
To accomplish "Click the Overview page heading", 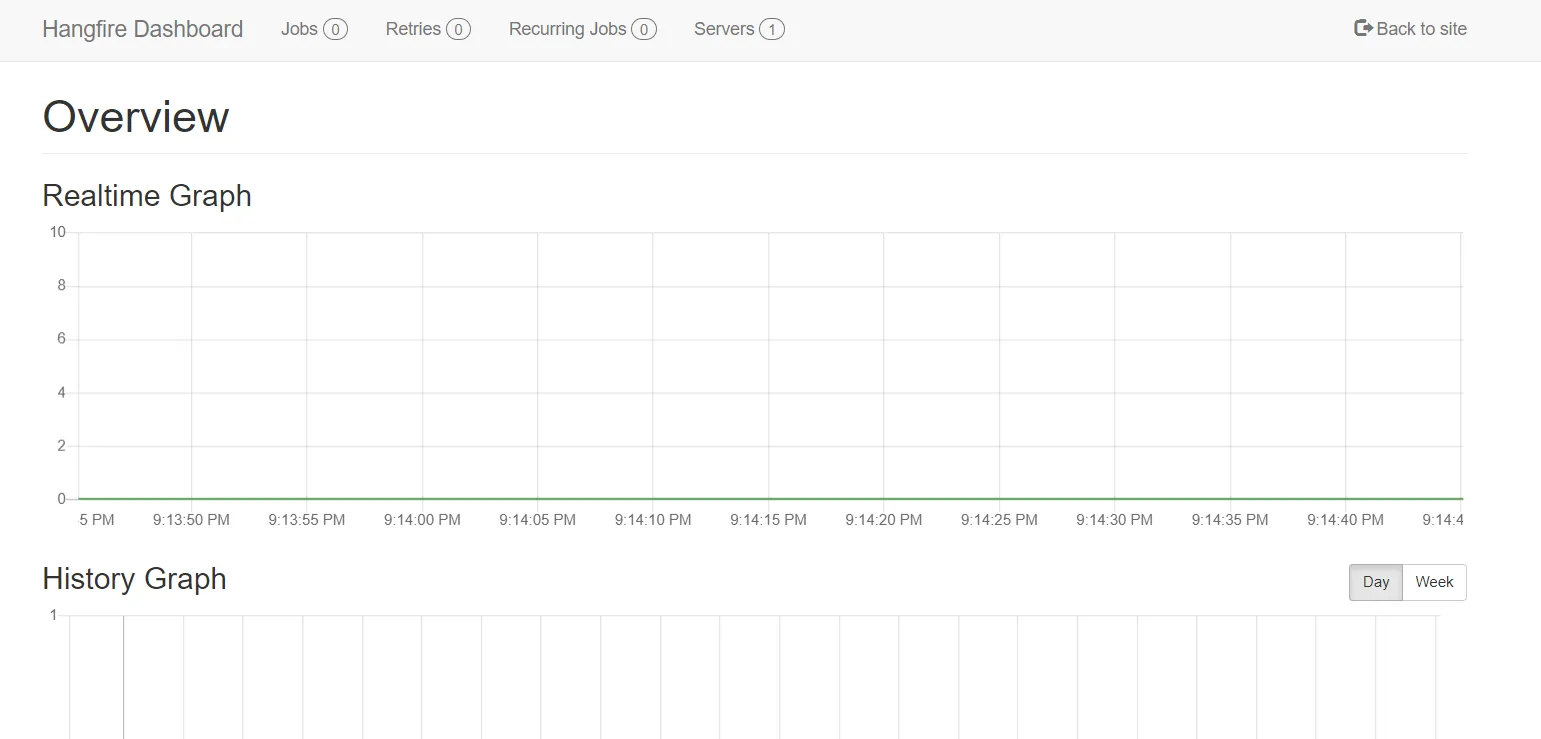I will pos(136,117).
